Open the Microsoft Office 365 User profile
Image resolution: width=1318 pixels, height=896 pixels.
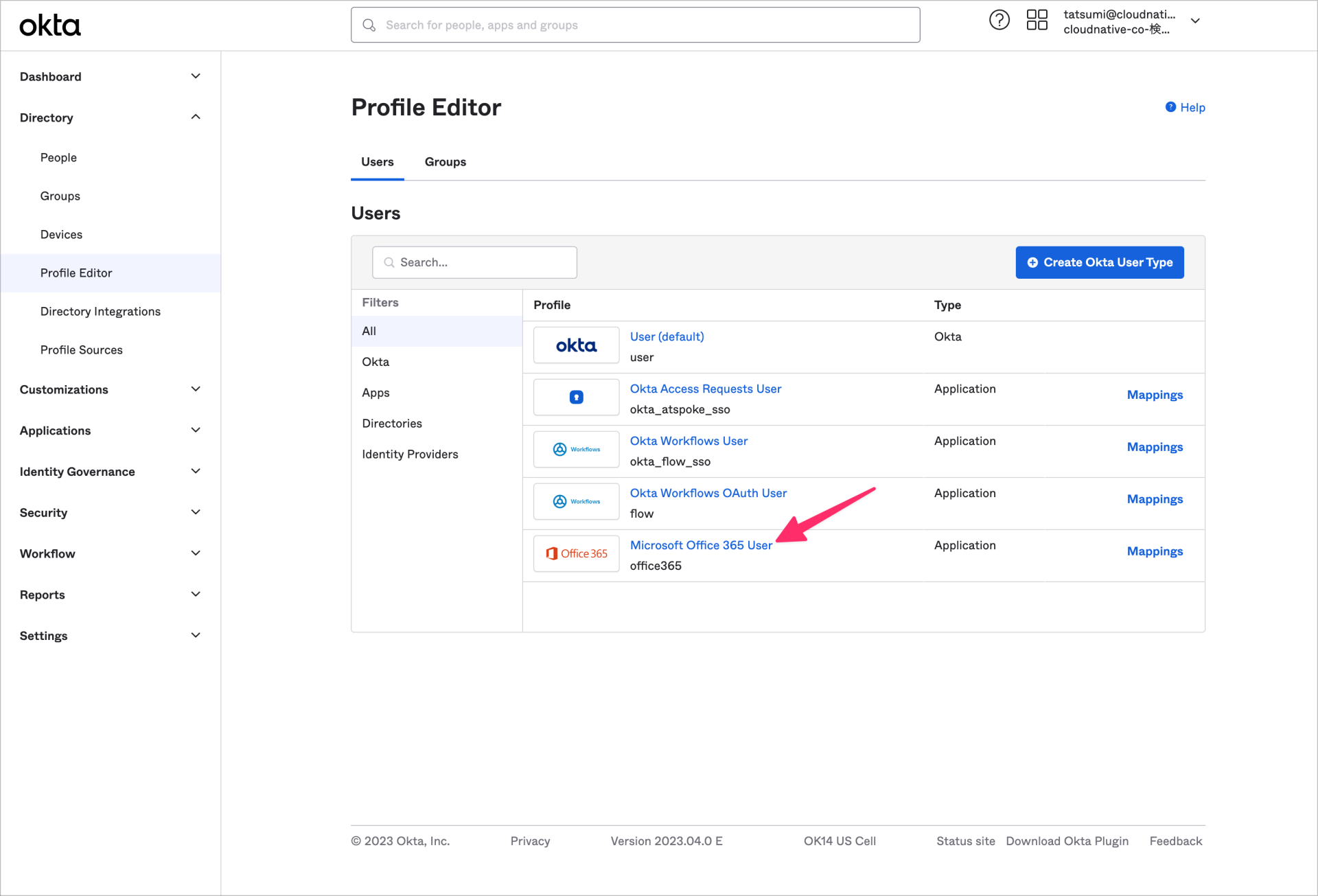coord(701,544)
